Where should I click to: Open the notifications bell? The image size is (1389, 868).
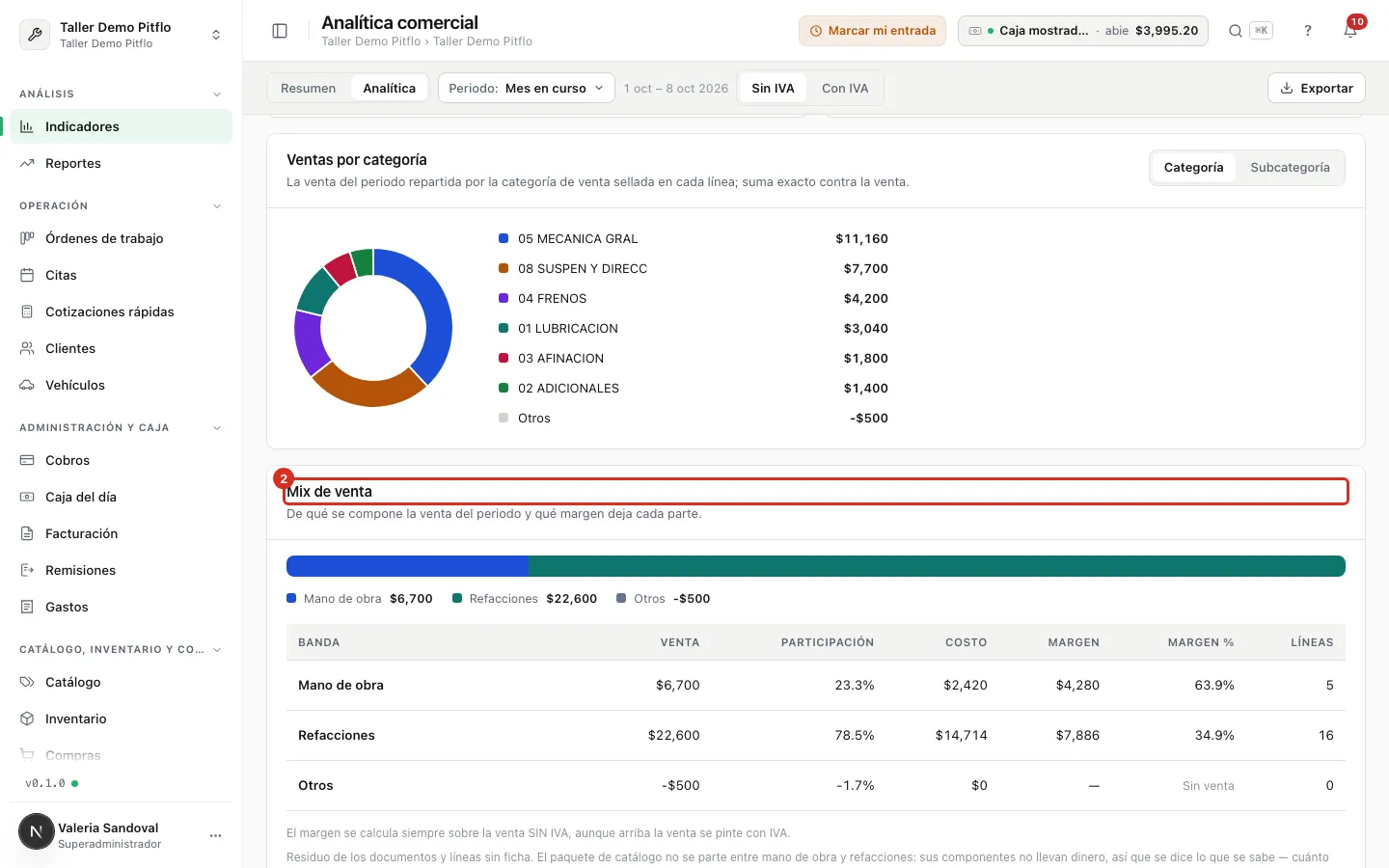1350,31
